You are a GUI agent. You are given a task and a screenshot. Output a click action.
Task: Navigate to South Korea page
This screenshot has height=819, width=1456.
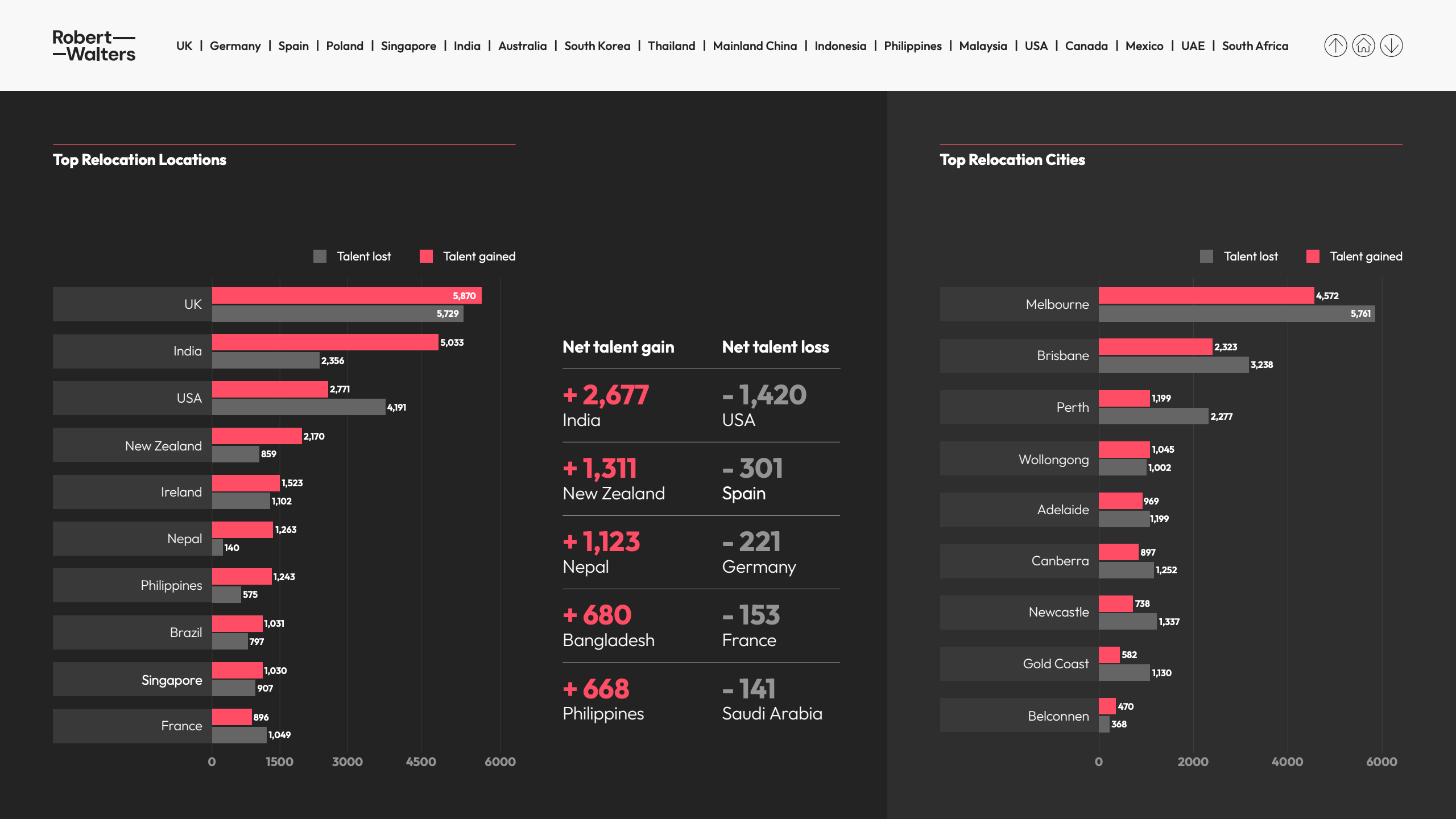coord(597,46)
